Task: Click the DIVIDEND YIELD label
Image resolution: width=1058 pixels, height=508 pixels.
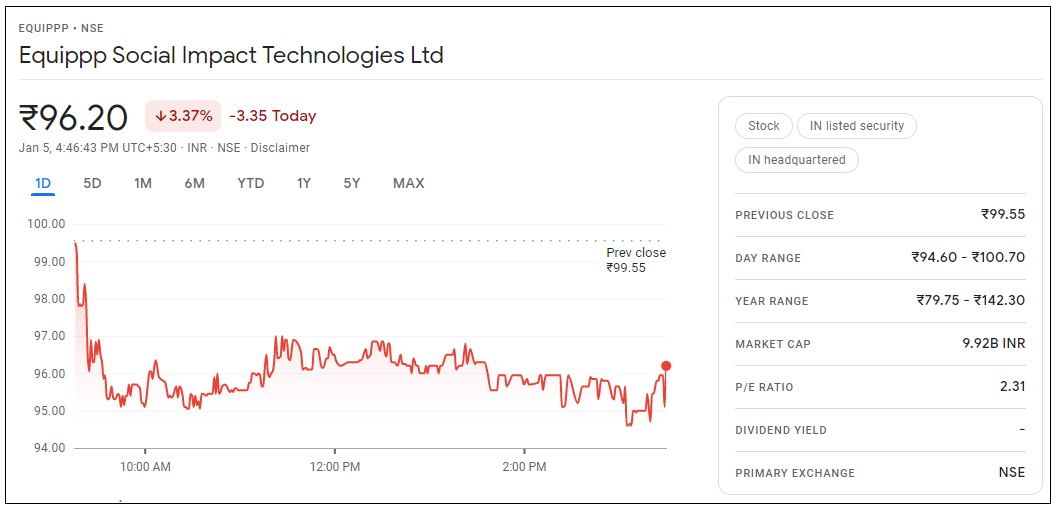Action: click(x=781, y=430)
